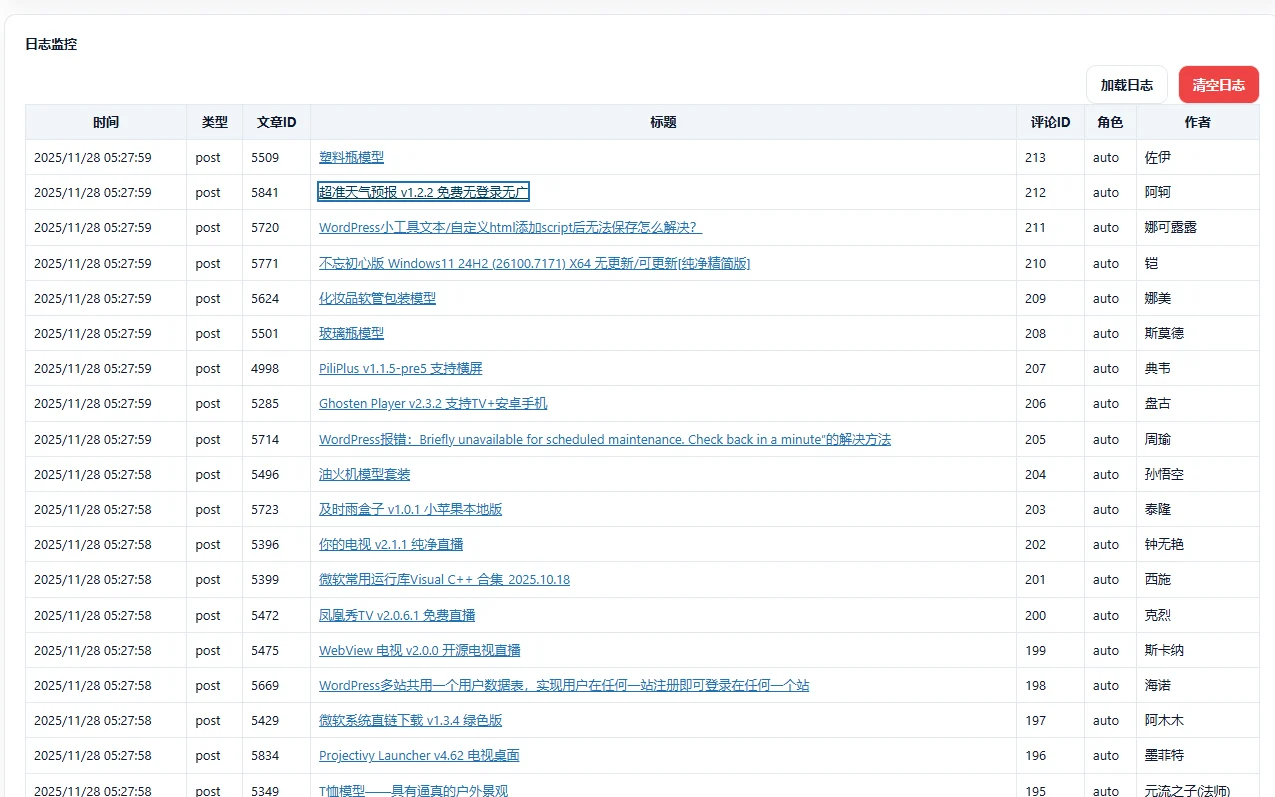Open 及时雨盒子 v1.0.1 link
Viewport: 1275px width, 797px height.
[410, 509]
